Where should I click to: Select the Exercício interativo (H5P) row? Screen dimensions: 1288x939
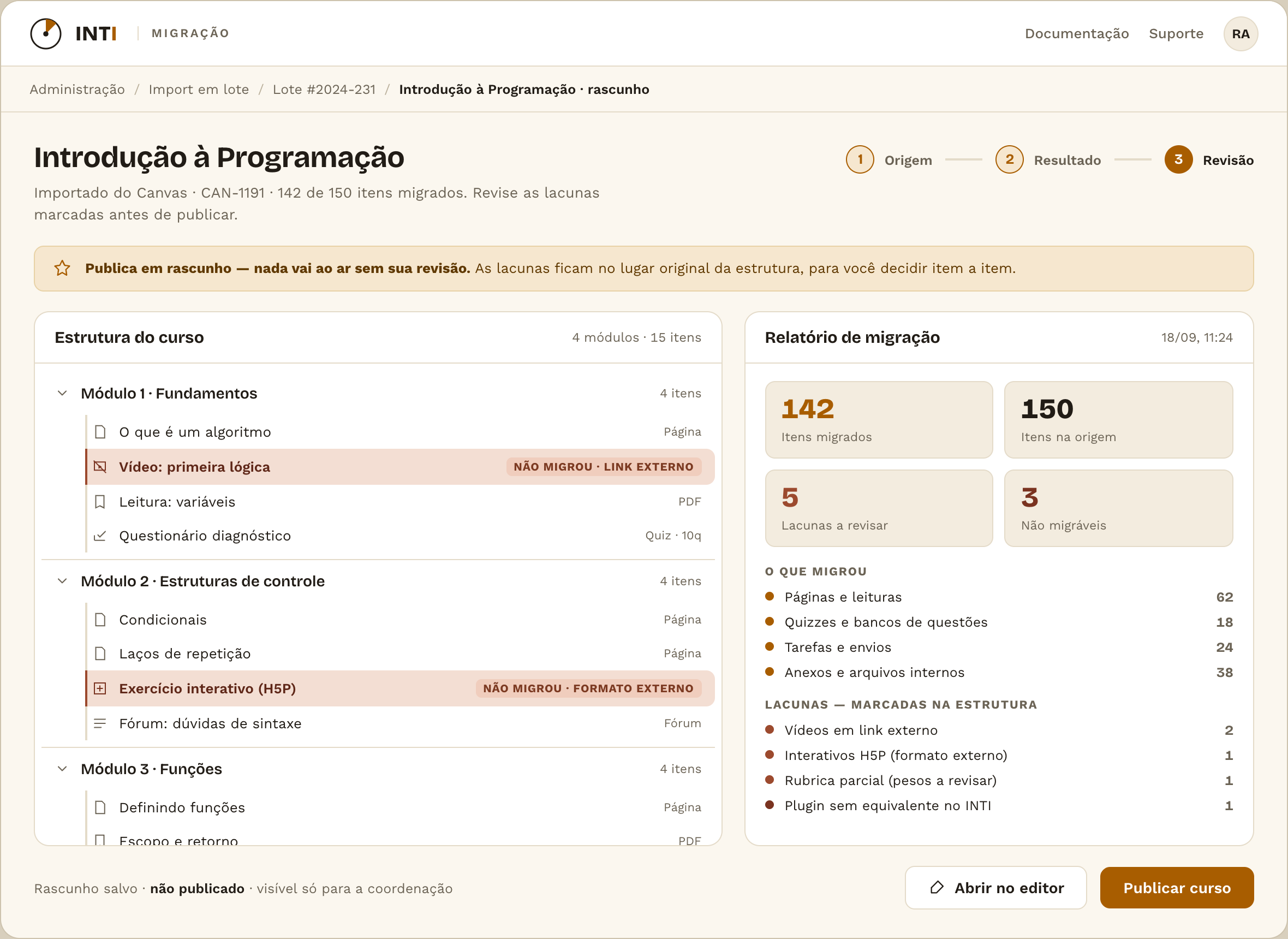coord(400,688)
